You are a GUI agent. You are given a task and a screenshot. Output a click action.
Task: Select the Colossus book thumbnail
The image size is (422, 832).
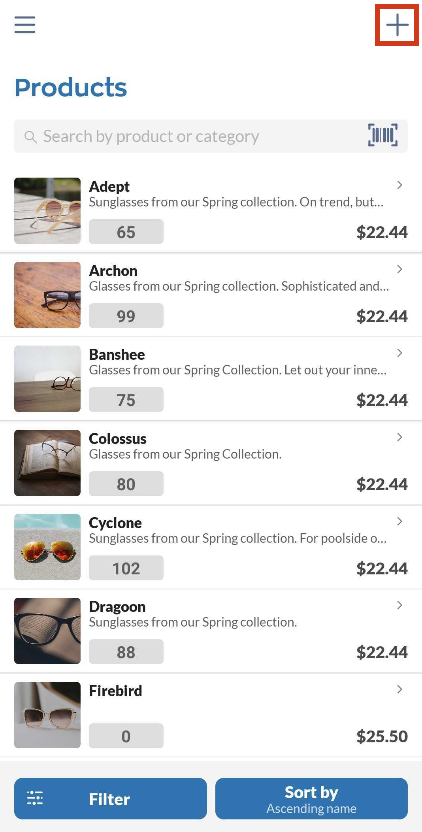47,463
